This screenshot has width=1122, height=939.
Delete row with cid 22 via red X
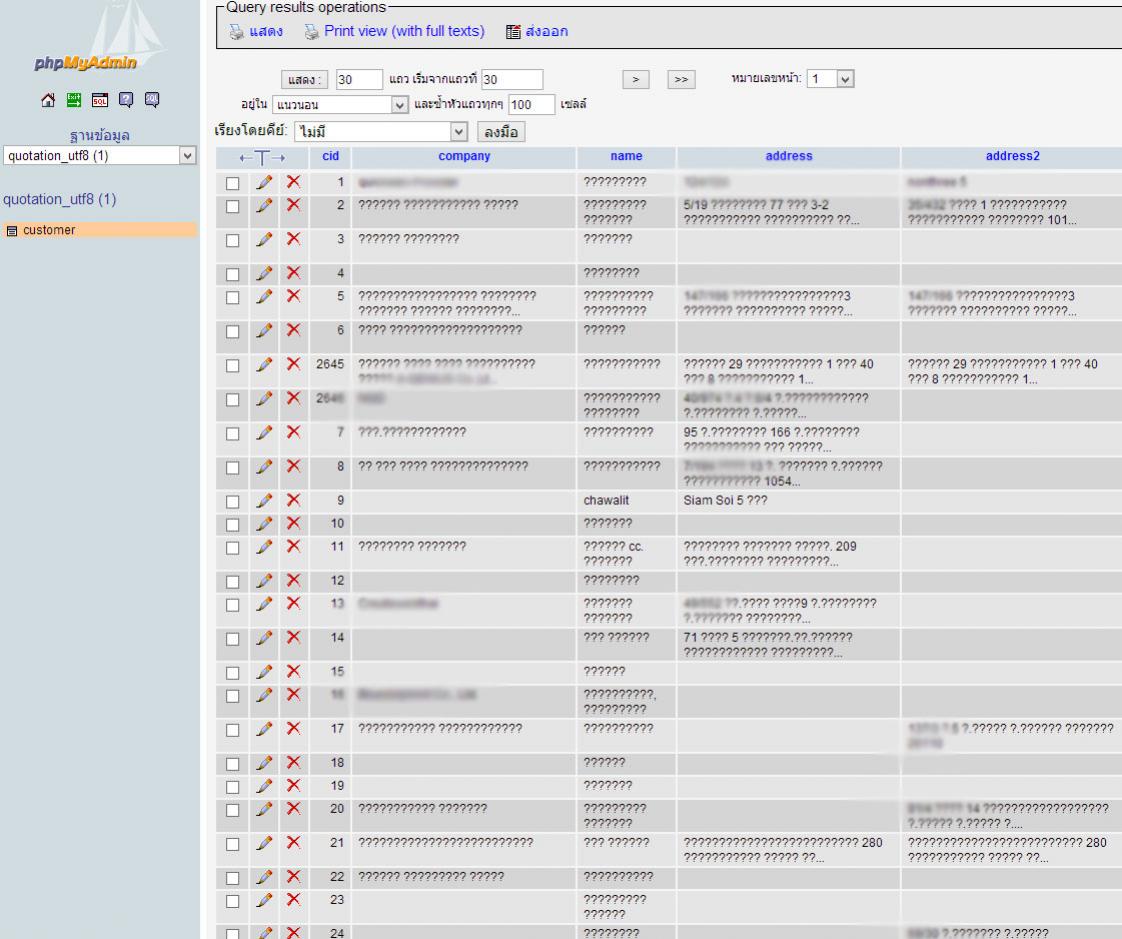(x=293, y=877)
